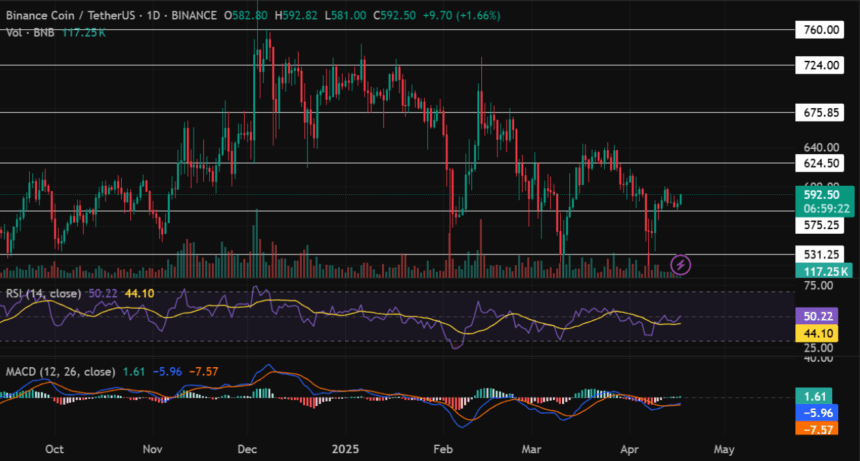
Task: Click the MACD histogram 1.61 axis label
Action: (x=814, y=396)
